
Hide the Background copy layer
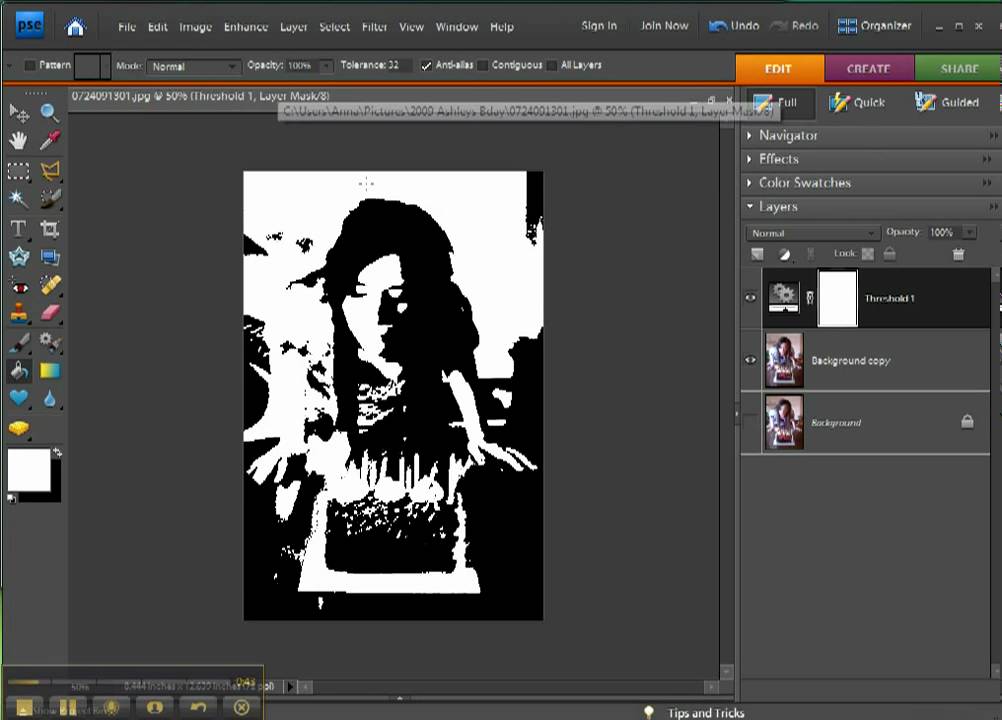click(x=751, y=360)
